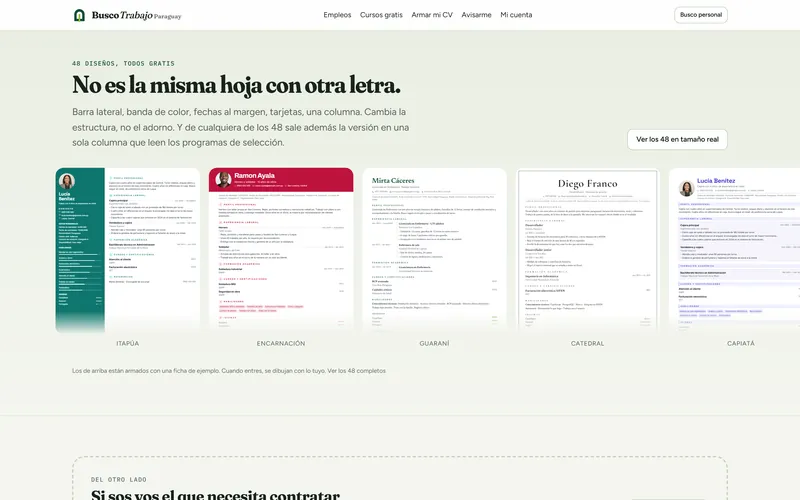This screenshot has height=500, width=800.
Task: Select the Avisarme nav item
Action: pos(477,15)
